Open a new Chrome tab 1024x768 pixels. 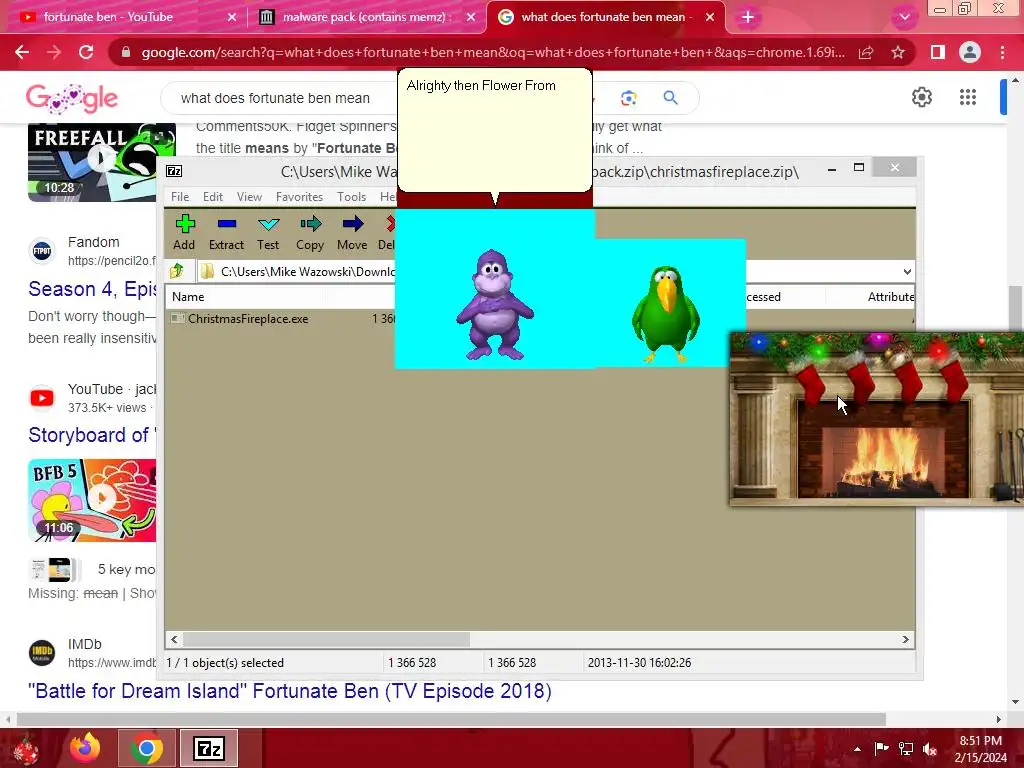point(748,18)
